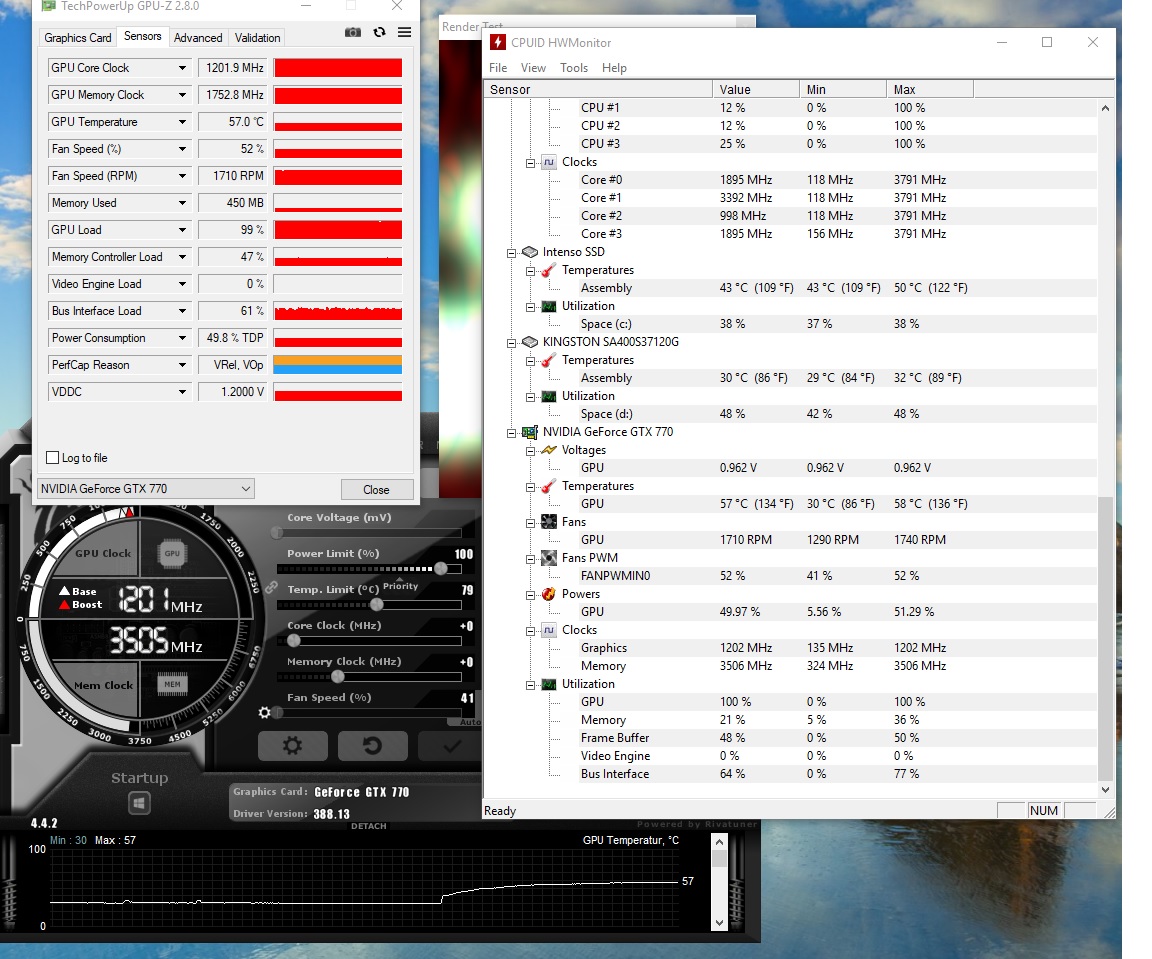Open Afterburner settings via the gear button
The image size is (1152, 959).
click(292, 746)
